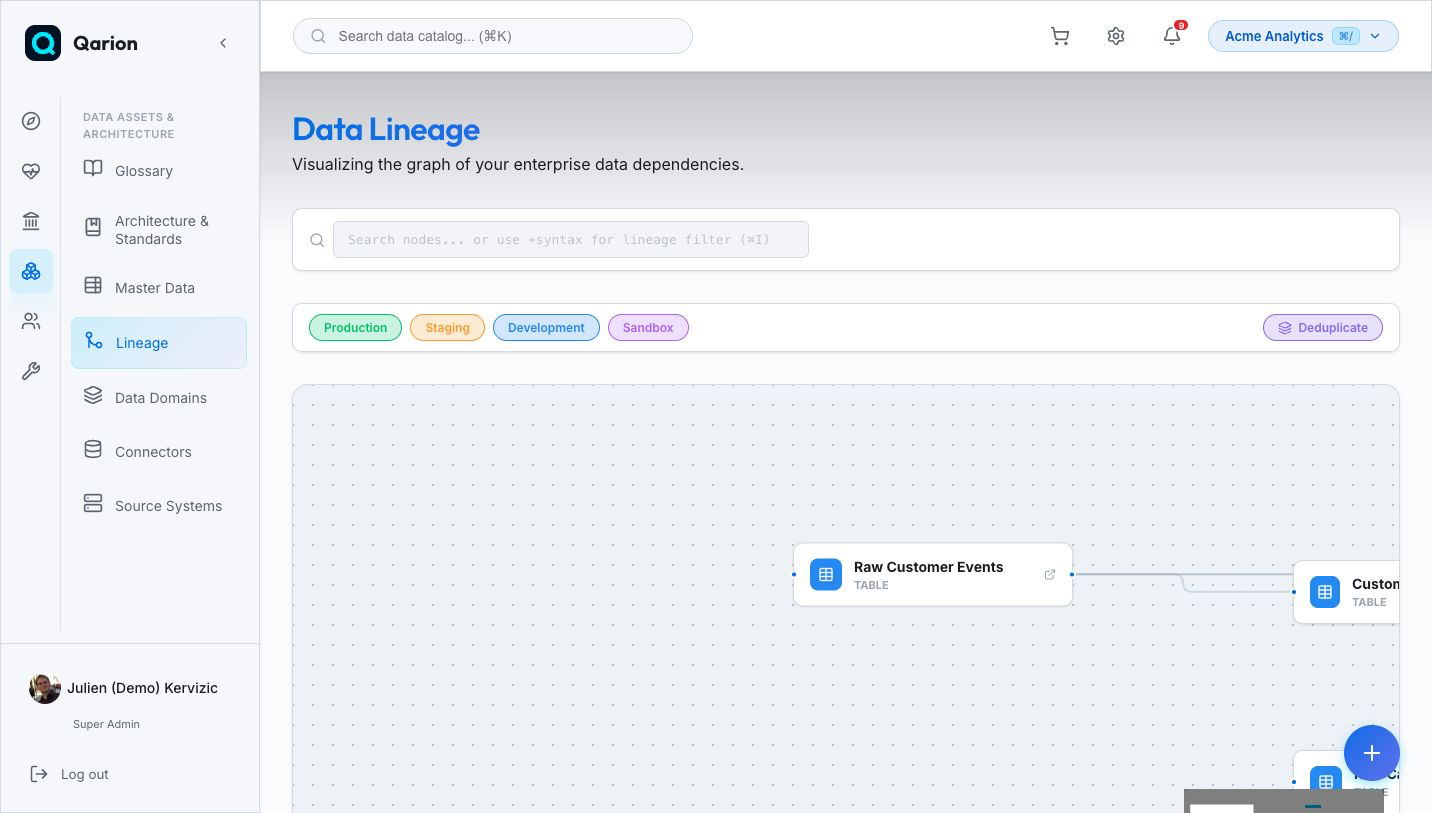Open the shopping cart
This screenshot has width=1432, height=813.
1060,36
